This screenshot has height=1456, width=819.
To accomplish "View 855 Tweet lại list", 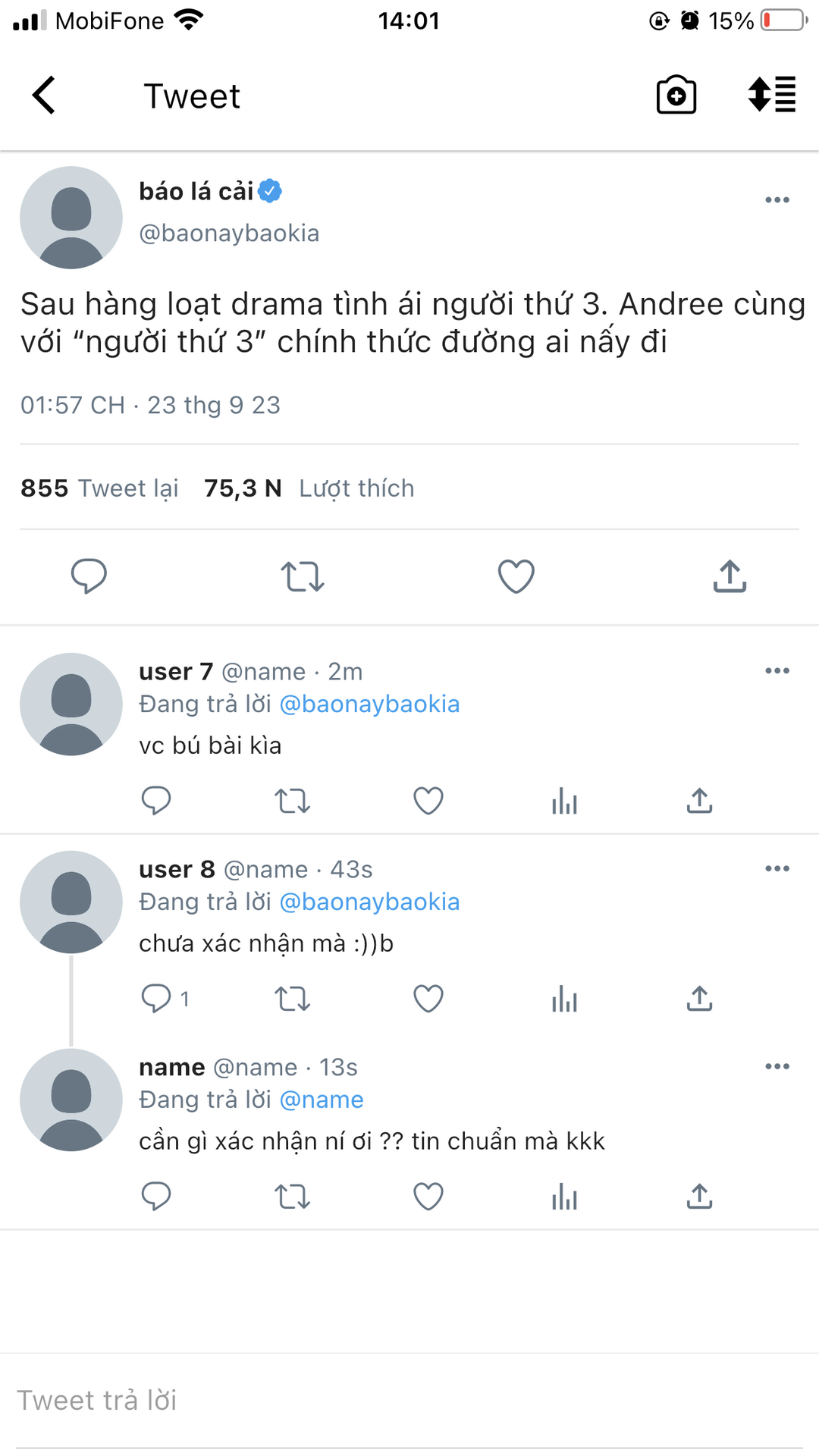I will click(x=99, y=488).
